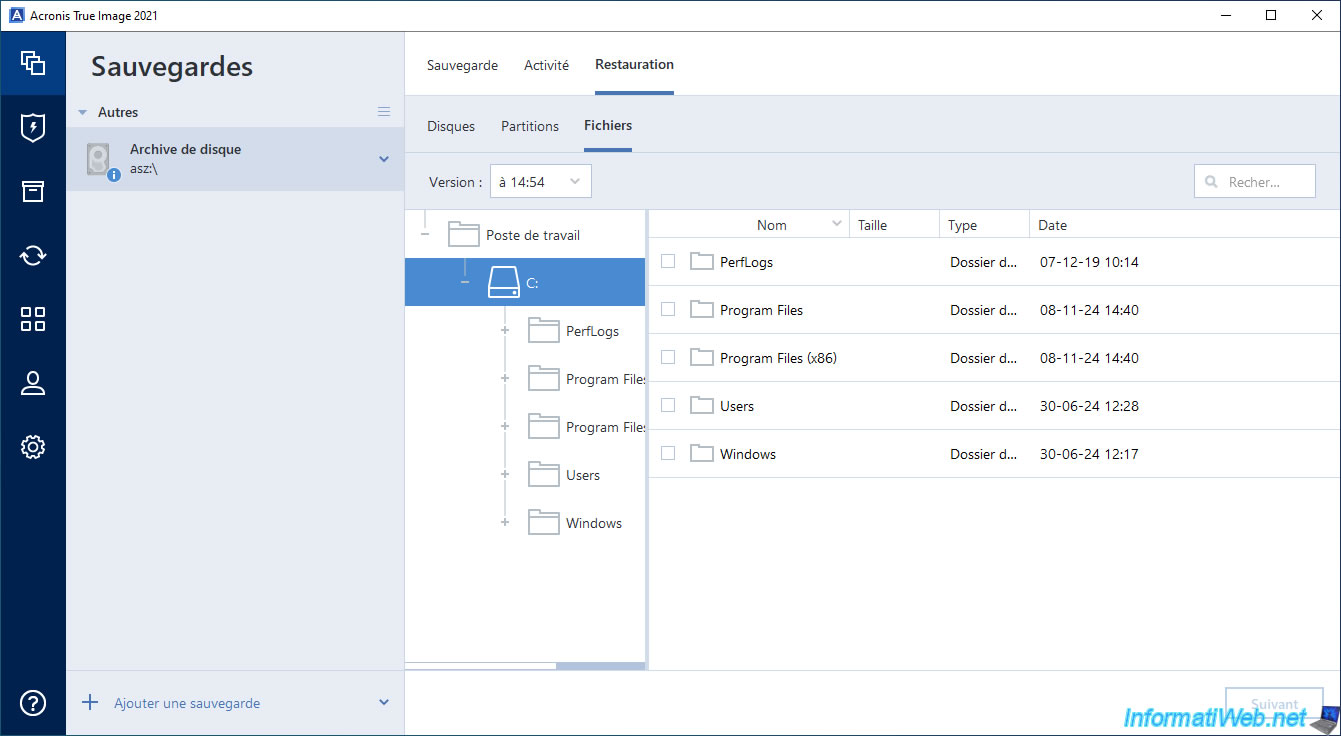Check the PerfLogs folder checkbox
Viewport: 1341px width, 736px height.
click(668, 261)
